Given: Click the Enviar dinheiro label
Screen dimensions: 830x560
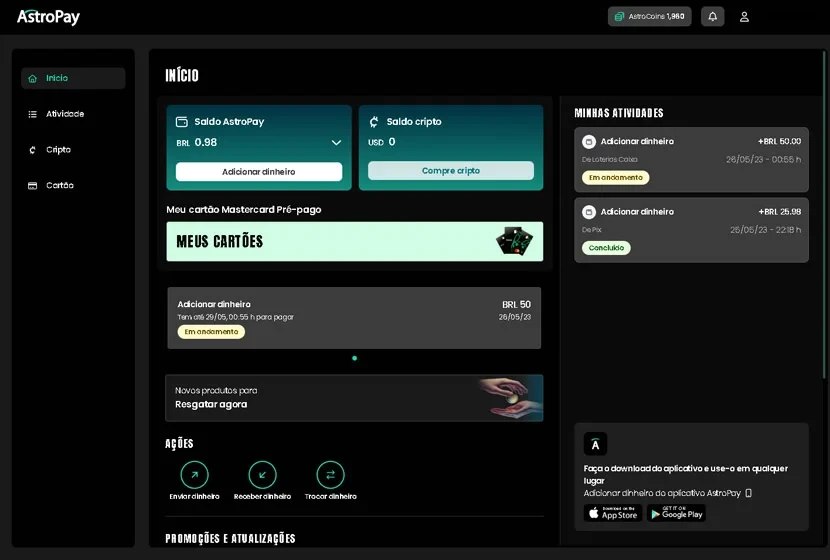Looking at the screenshot, I should pyautogui.click(x=194, y=496).
